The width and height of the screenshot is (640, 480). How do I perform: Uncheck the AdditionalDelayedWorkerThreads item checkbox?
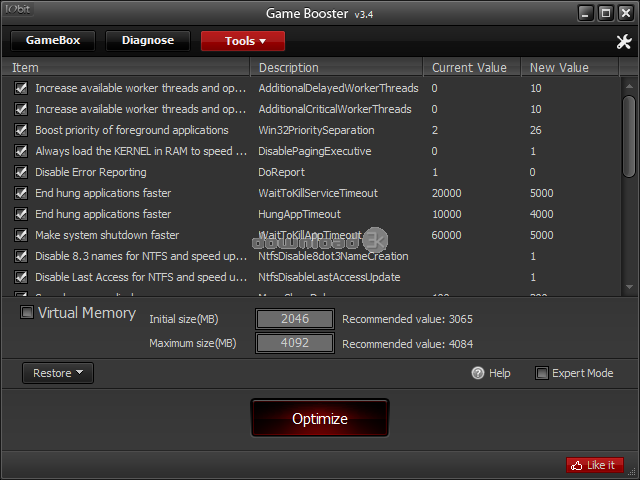pos(21,88)
